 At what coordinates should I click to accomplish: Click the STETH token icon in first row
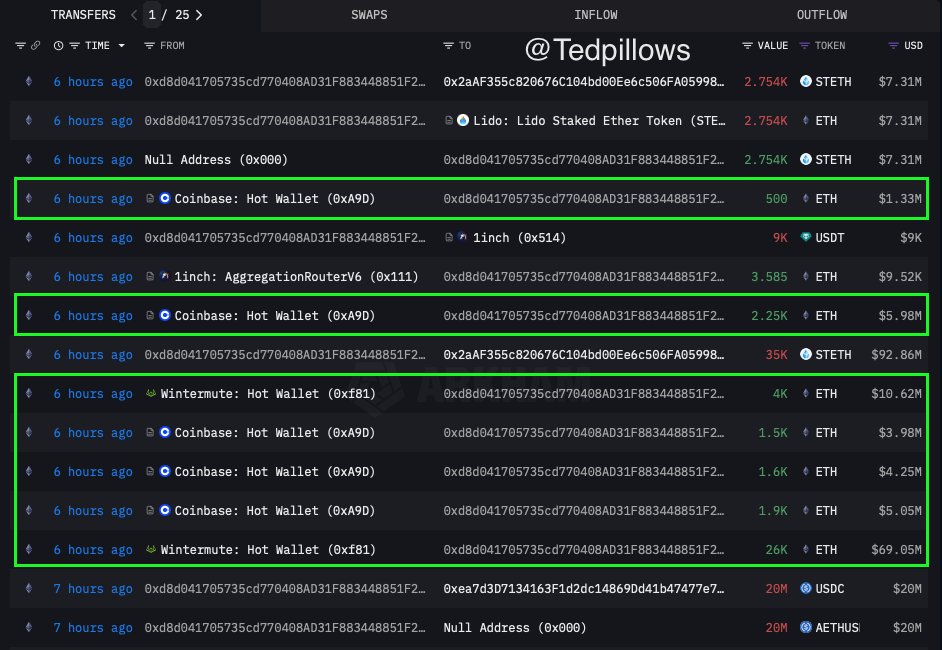coord(808,82)
